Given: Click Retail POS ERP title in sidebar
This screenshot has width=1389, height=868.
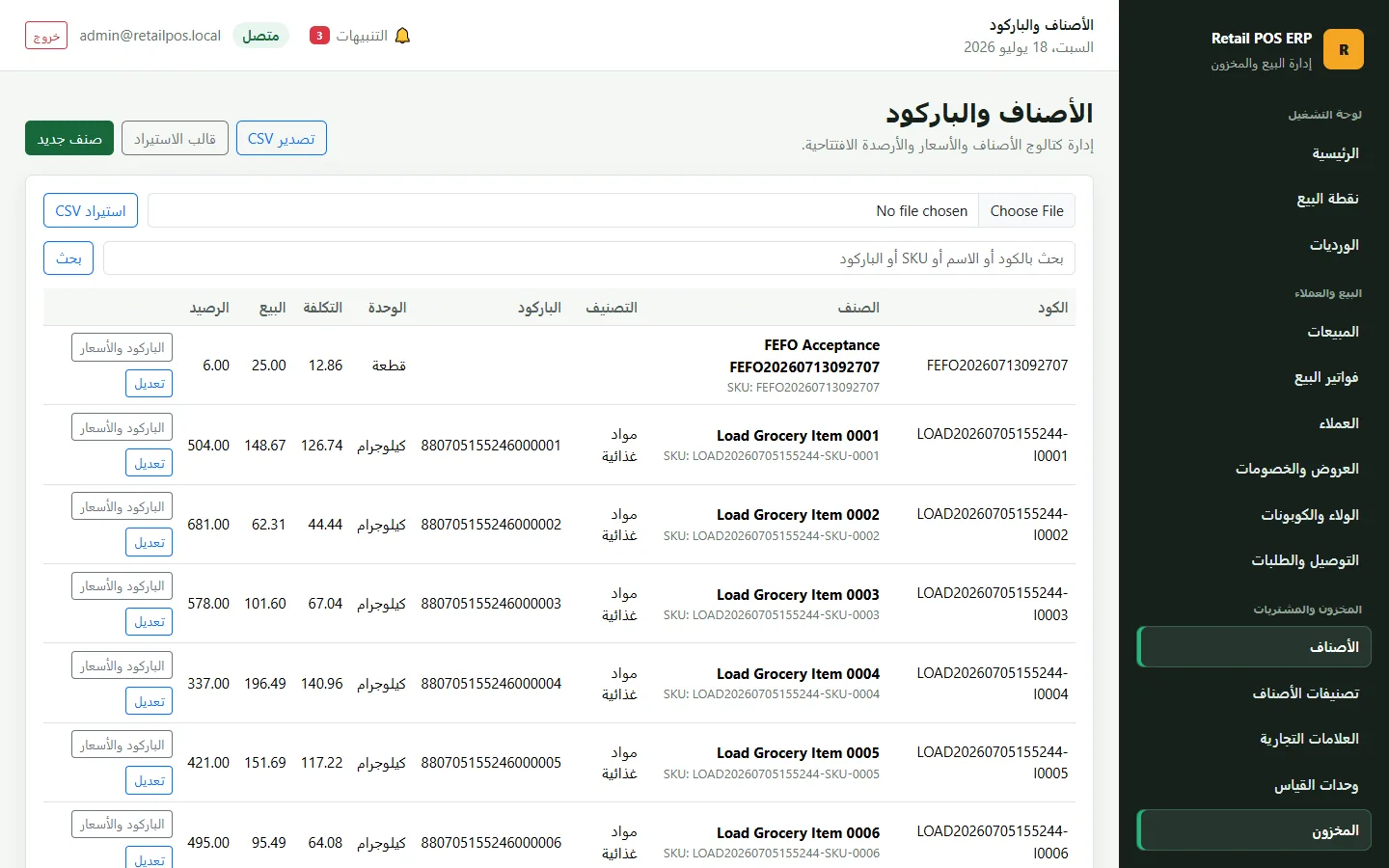Looking at the screenshot, I should pyautogui.click(x=1262, y=39).
